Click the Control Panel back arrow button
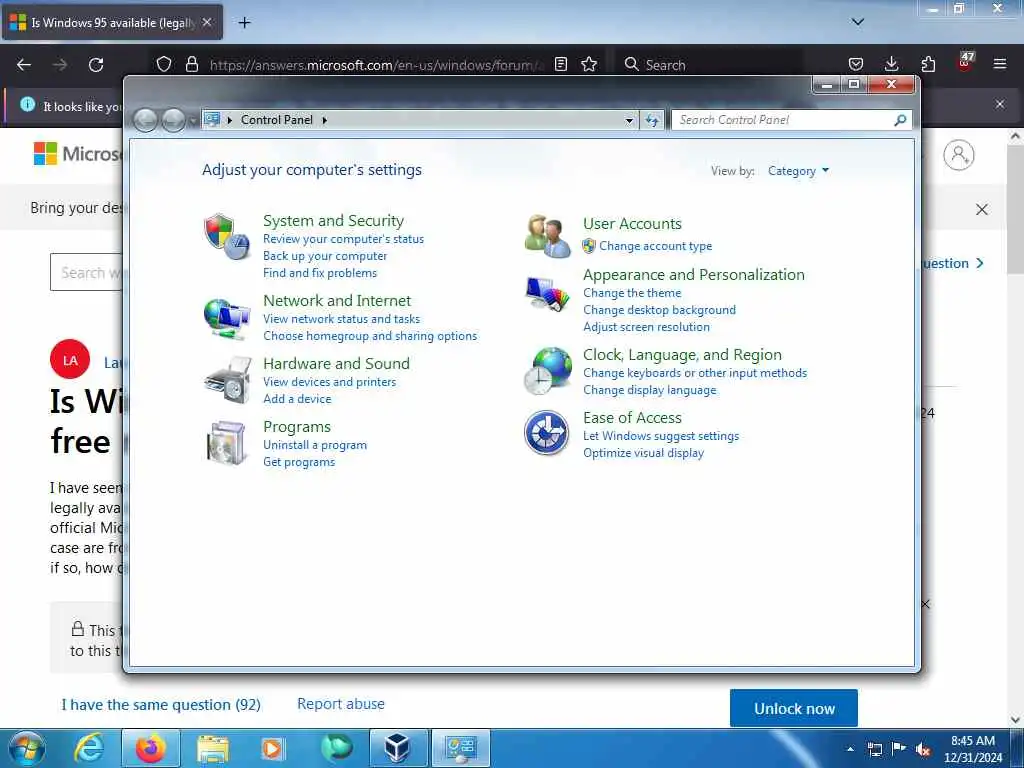Image resolution: width=1024 pixels, height=768 pixels. [x=145, y=120]
